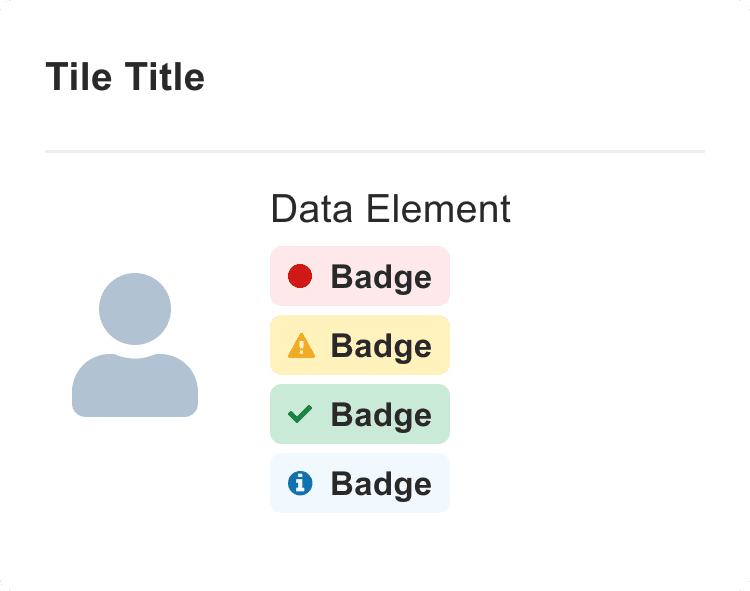Click the red circle error icon

300,276
